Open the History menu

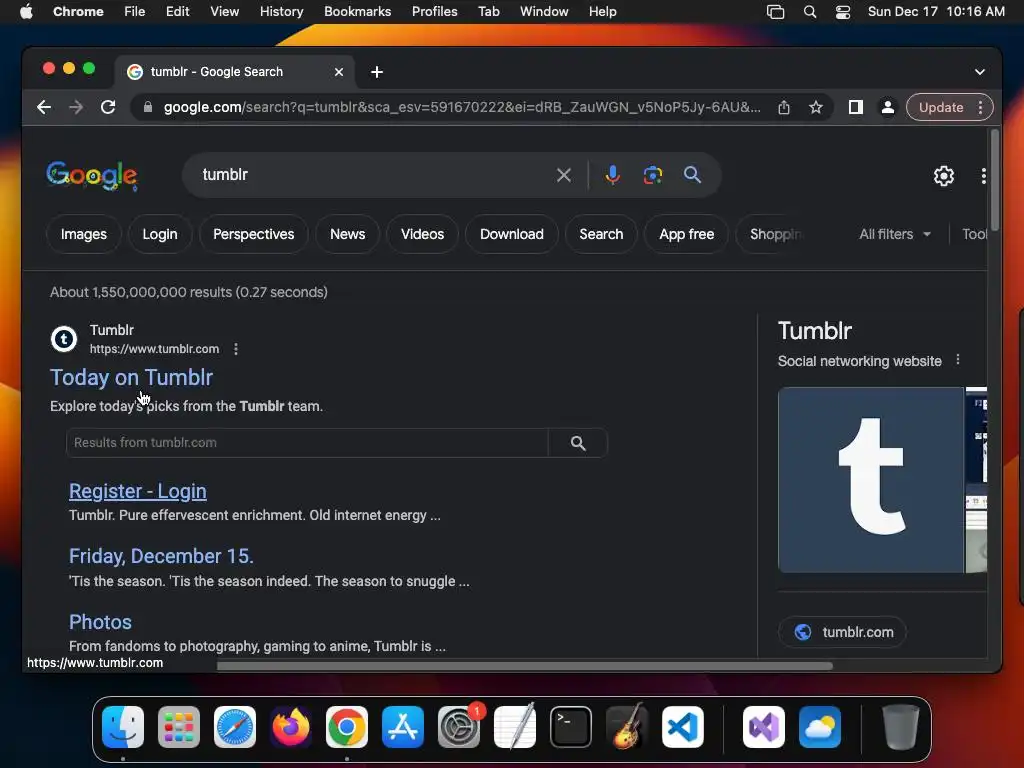coord(281,12)
